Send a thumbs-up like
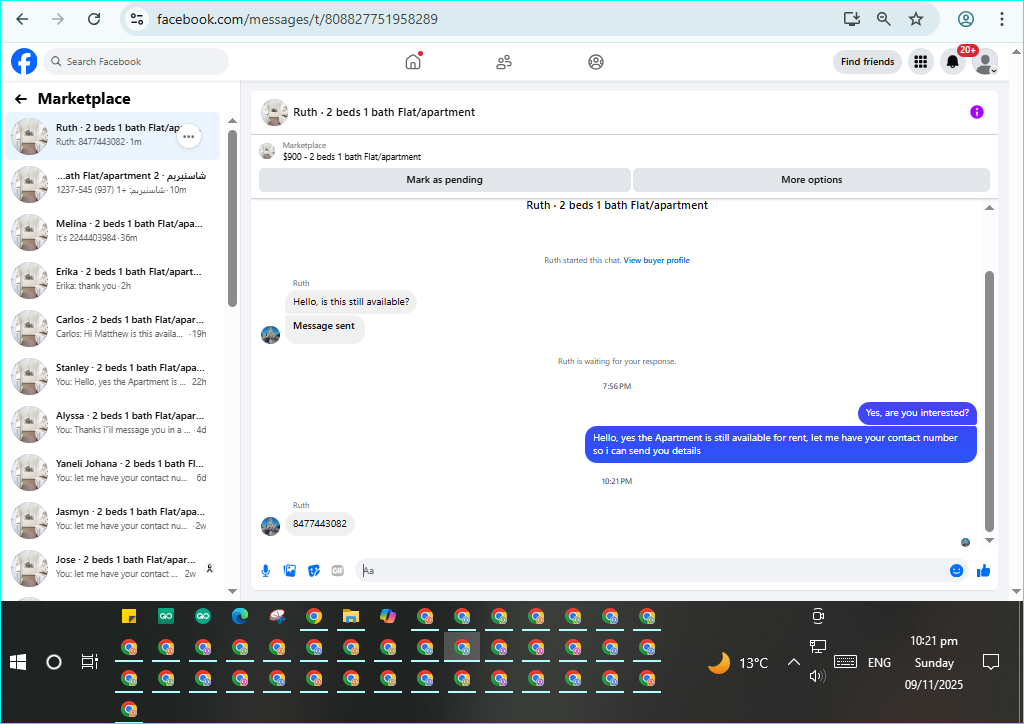Screen dimensions: 1024x724 tap(984, 571)
